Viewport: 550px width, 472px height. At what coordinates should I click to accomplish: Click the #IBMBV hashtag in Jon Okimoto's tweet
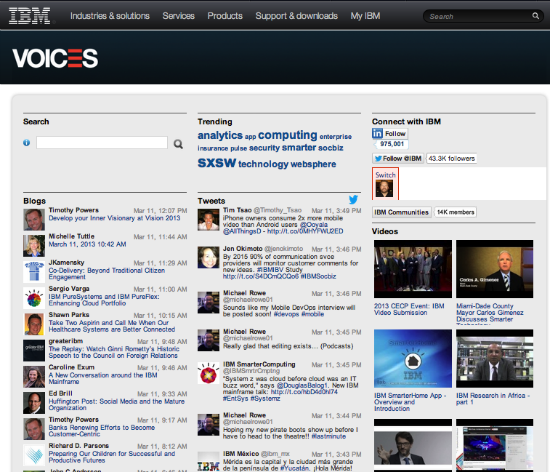click(x=269, y=270)
